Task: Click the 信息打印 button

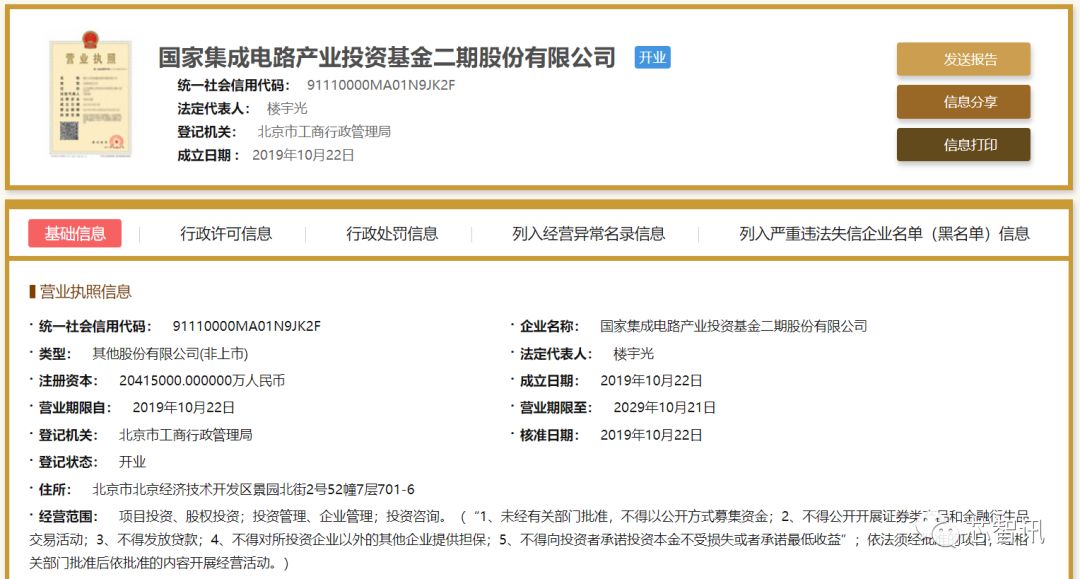Action: click(963, 145)
